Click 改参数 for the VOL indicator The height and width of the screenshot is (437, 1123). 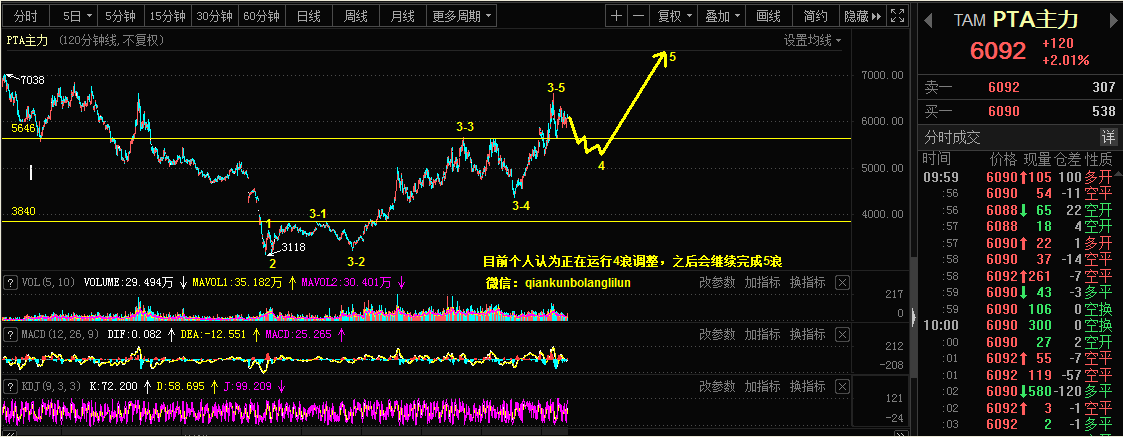pyautogui.click(x=717, y=283)
